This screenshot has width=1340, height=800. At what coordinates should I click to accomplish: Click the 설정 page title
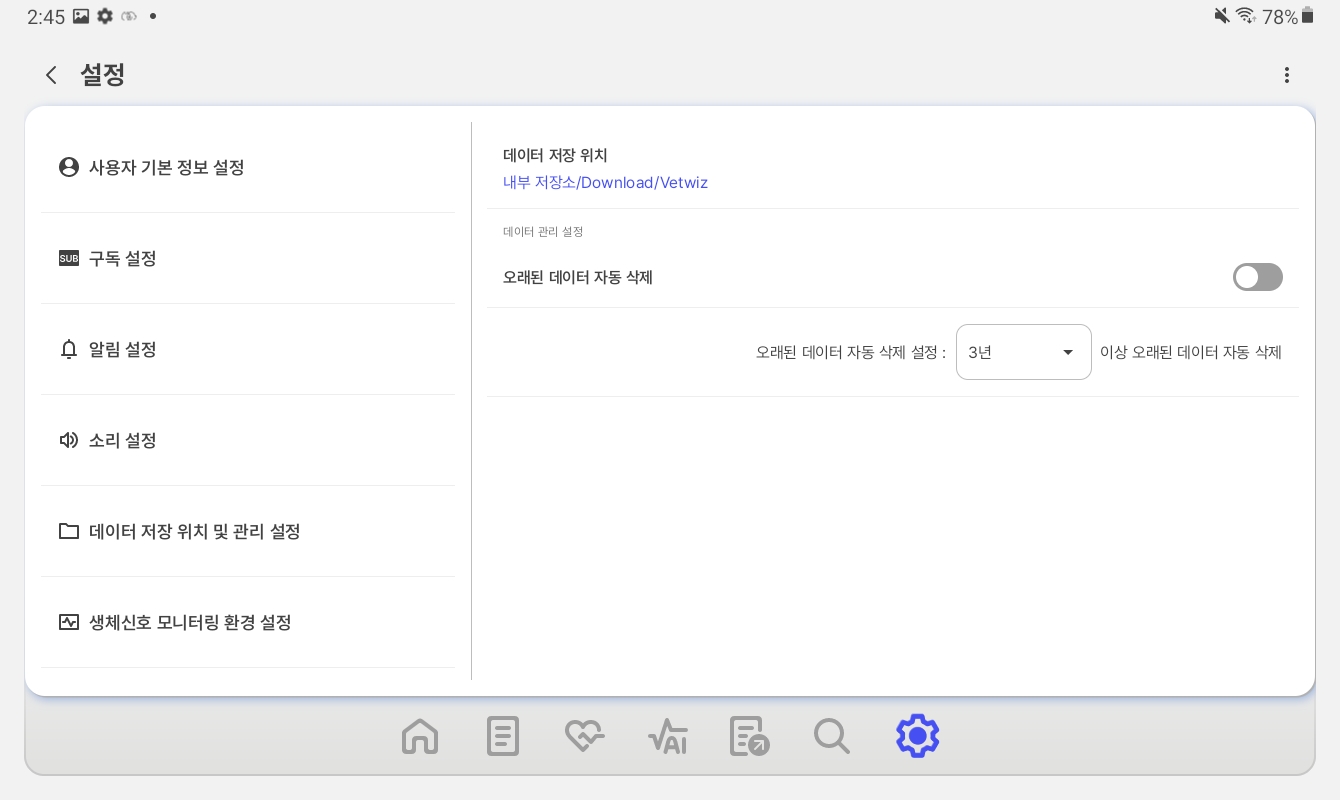click(x=102, y=75)
